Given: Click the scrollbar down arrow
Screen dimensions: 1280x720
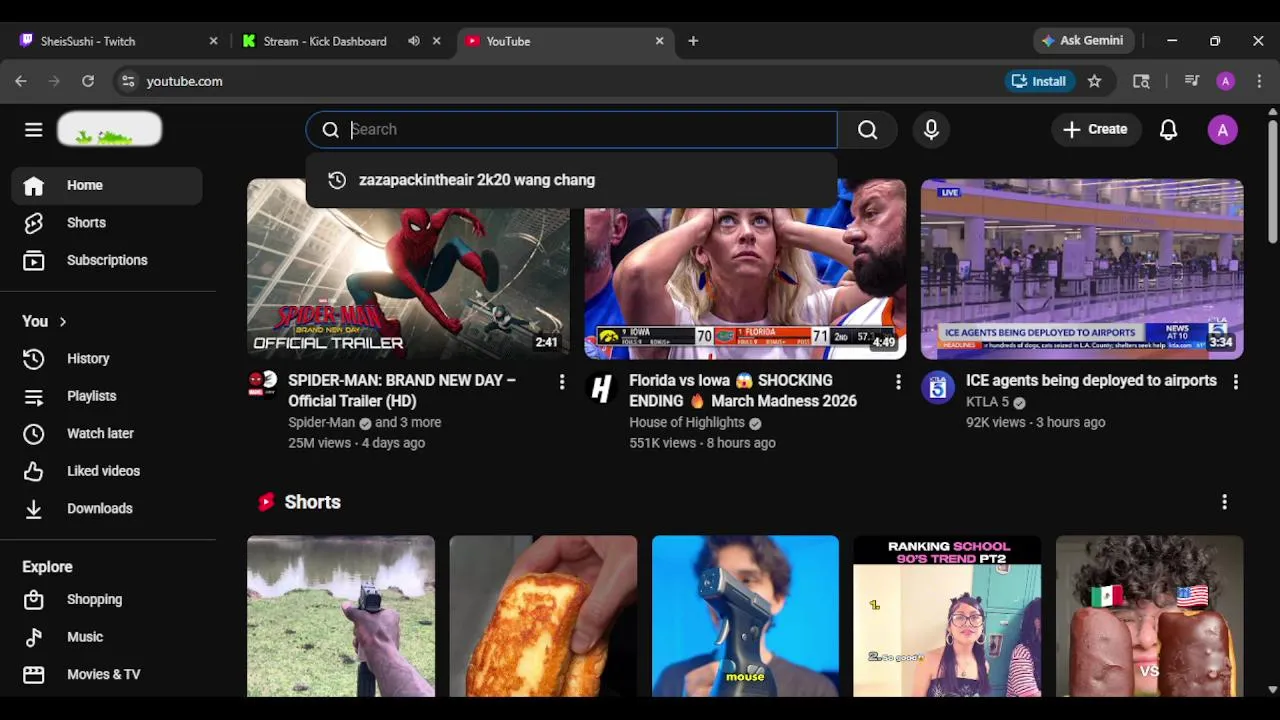Looking at the screenshot, I should 1272,689.
